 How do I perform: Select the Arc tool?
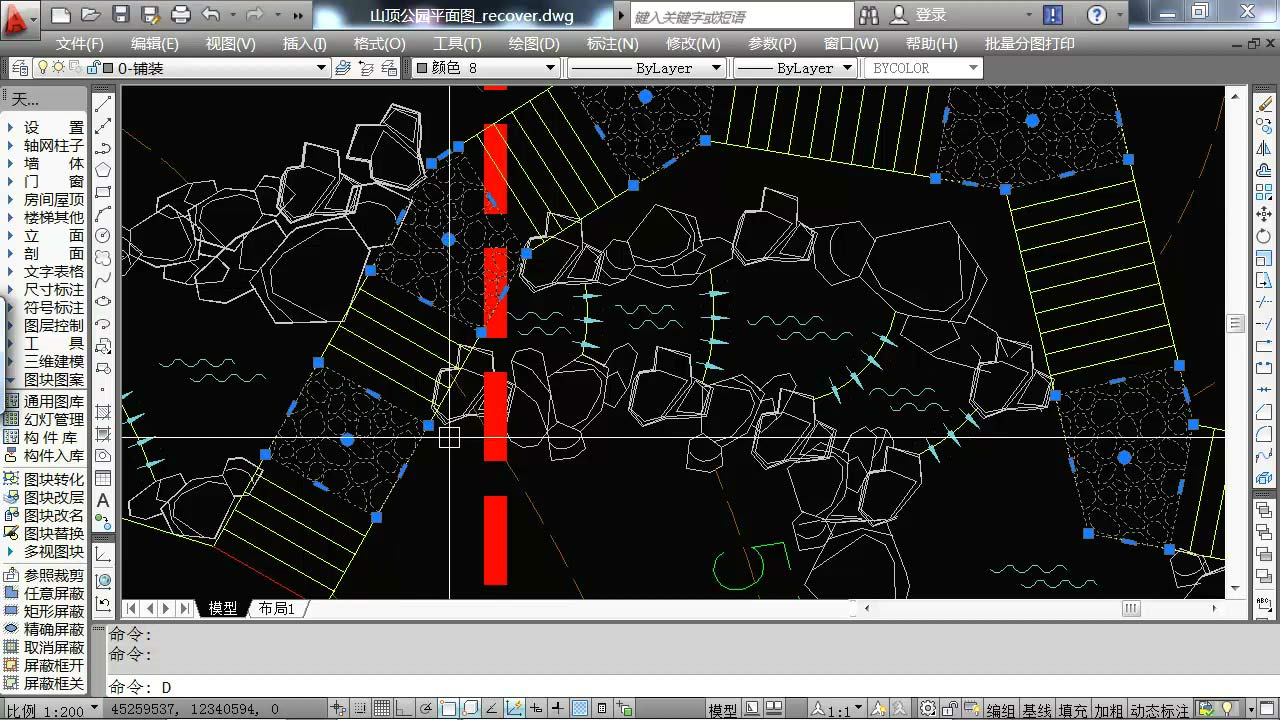point(103,213)
